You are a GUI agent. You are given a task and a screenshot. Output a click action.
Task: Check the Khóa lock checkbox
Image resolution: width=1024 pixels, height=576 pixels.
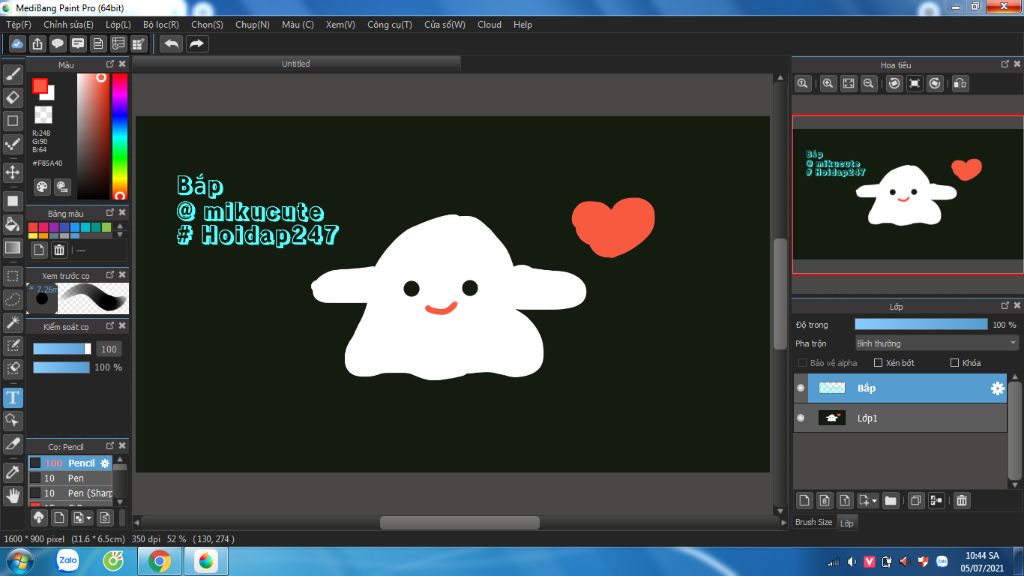point(954,363)
